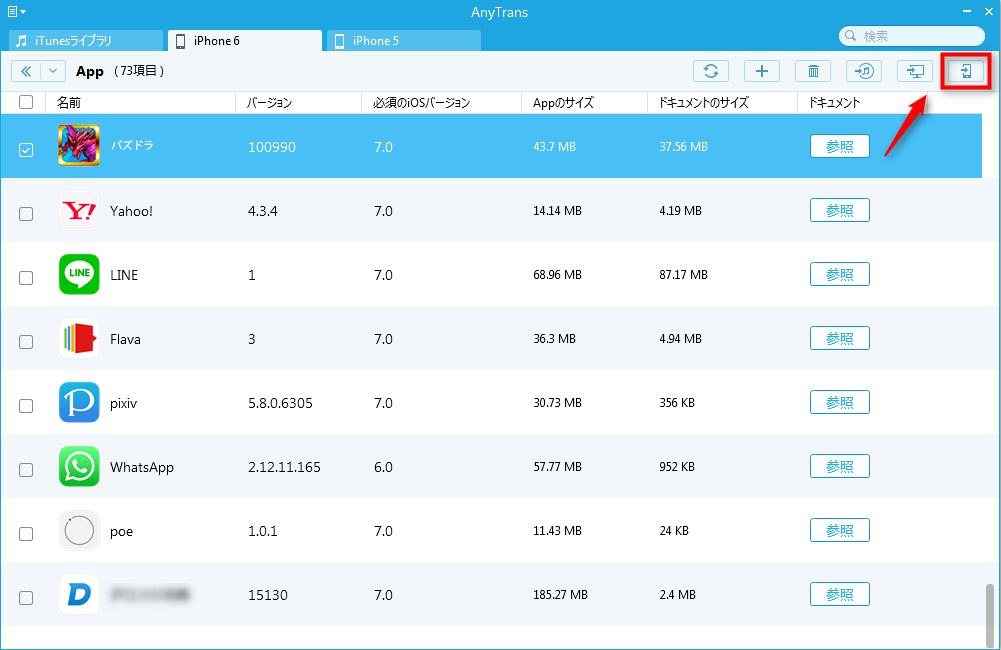This screenshot has height=650, width=1001.
Task: Uncheck the パズドラ row checkbox
Action: coord(26,150)
